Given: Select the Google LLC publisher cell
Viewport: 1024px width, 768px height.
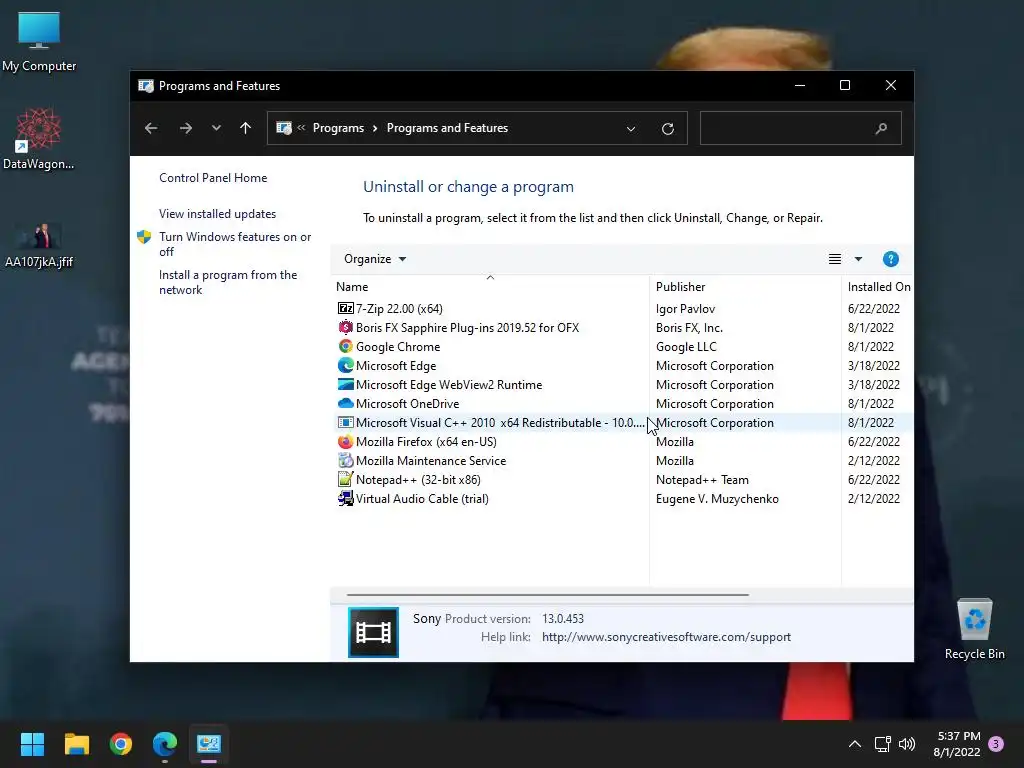Looking at the screenshot, I should coord(686,346).
